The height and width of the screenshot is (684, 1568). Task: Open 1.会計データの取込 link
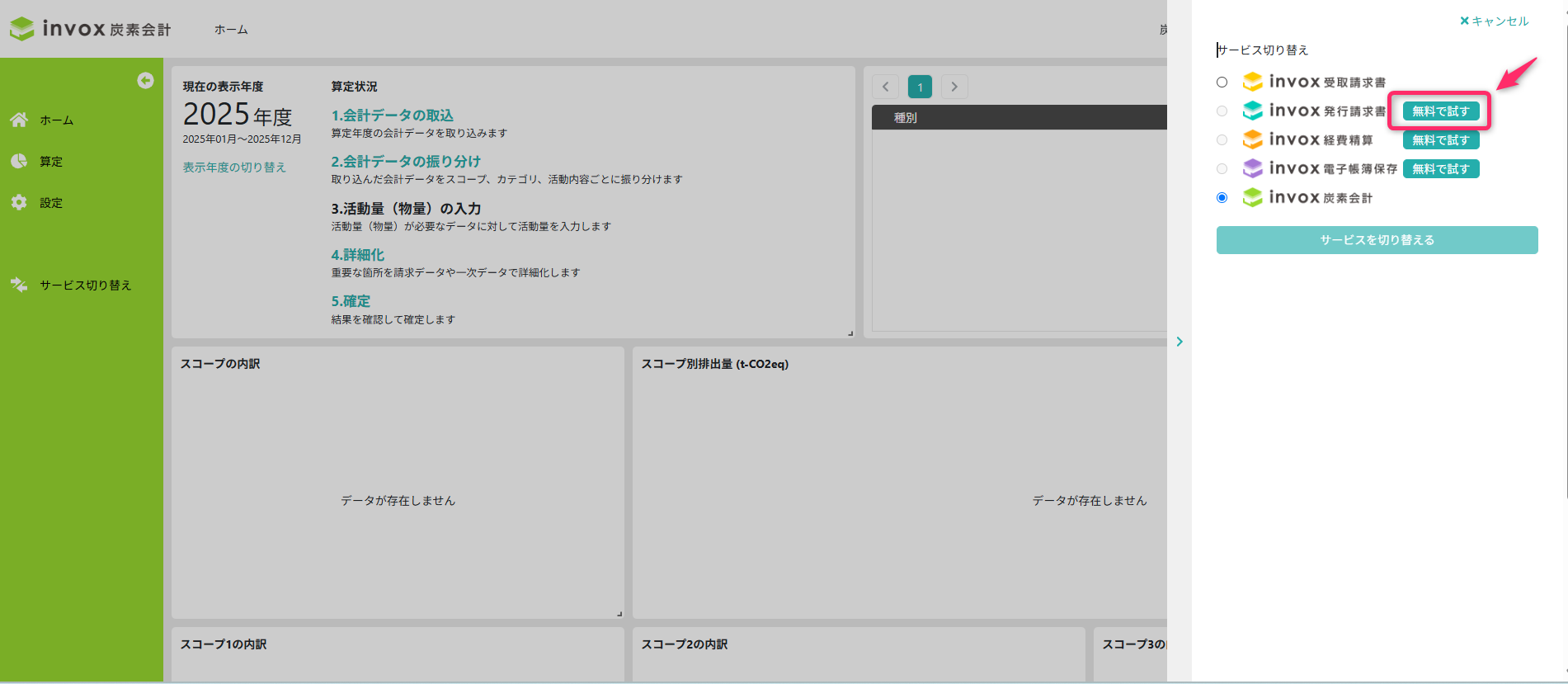(x=393, y=116)
